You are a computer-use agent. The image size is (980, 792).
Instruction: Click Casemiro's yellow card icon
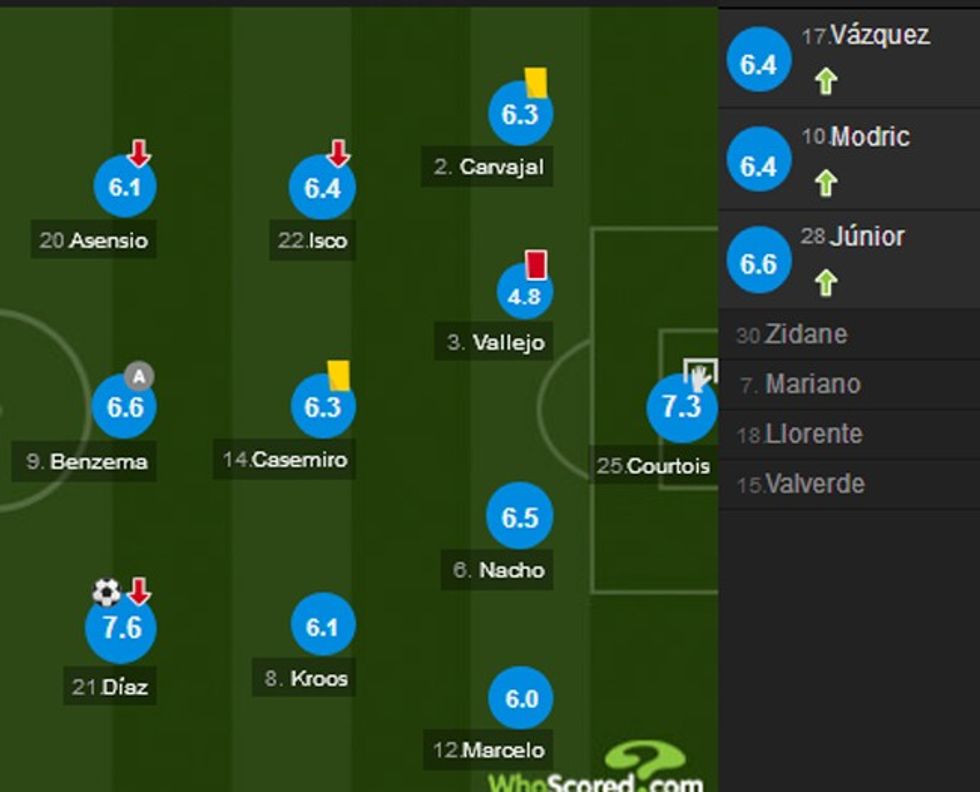(338, 374)
